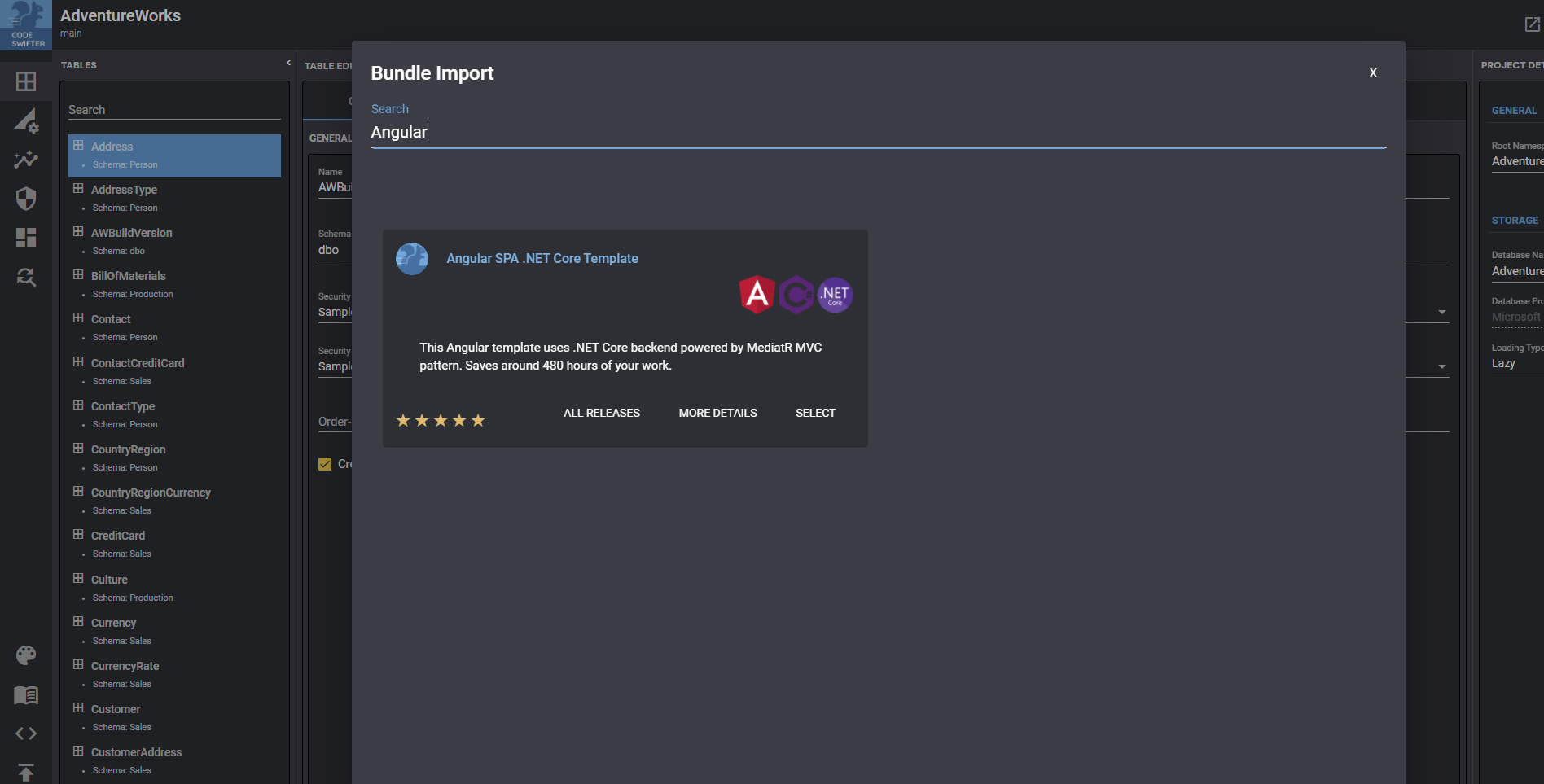
Task: Switch to the GENERAL tab in table editor
Action: click(x=329, y=138)
